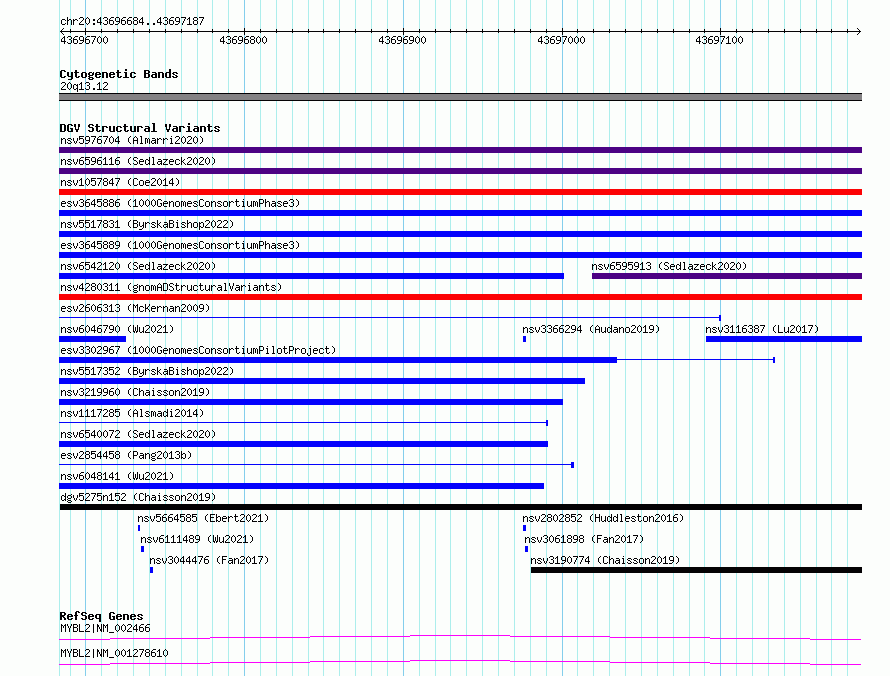This screenshot has width=890, height=676.
Task: Open the MYBL2|NM_002466 gene label
Action: (x=105, y=628)
